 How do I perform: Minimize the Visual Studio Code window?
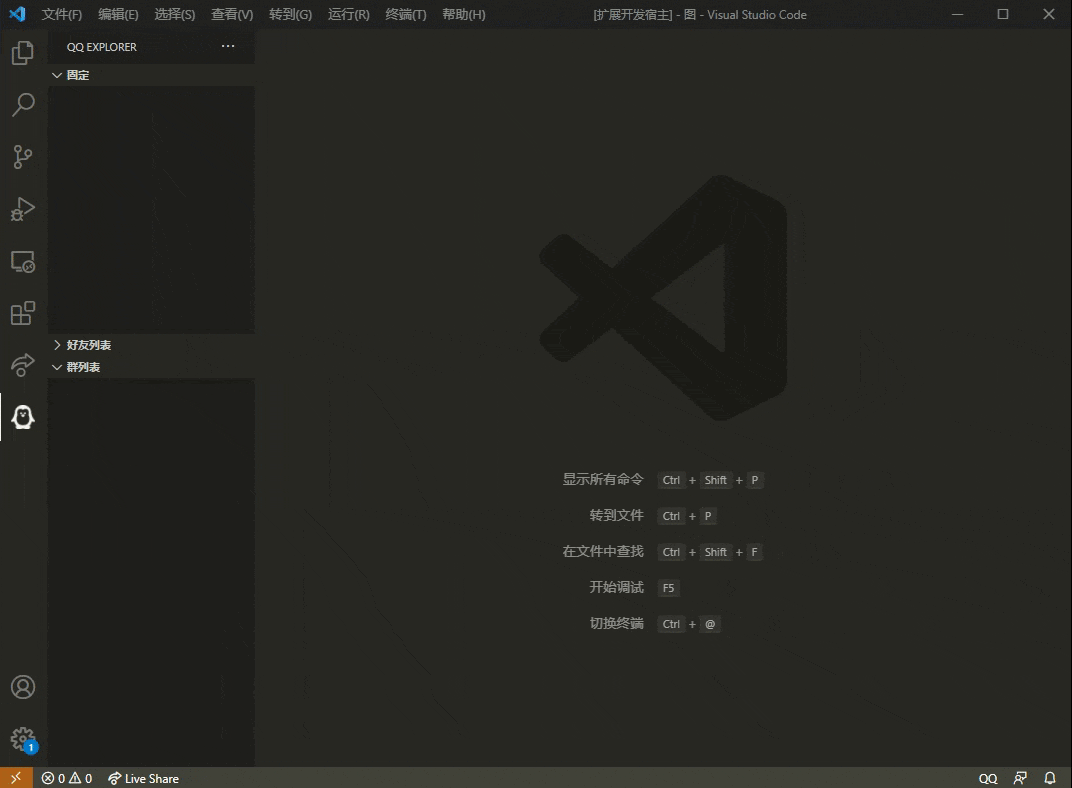(957, 14)
